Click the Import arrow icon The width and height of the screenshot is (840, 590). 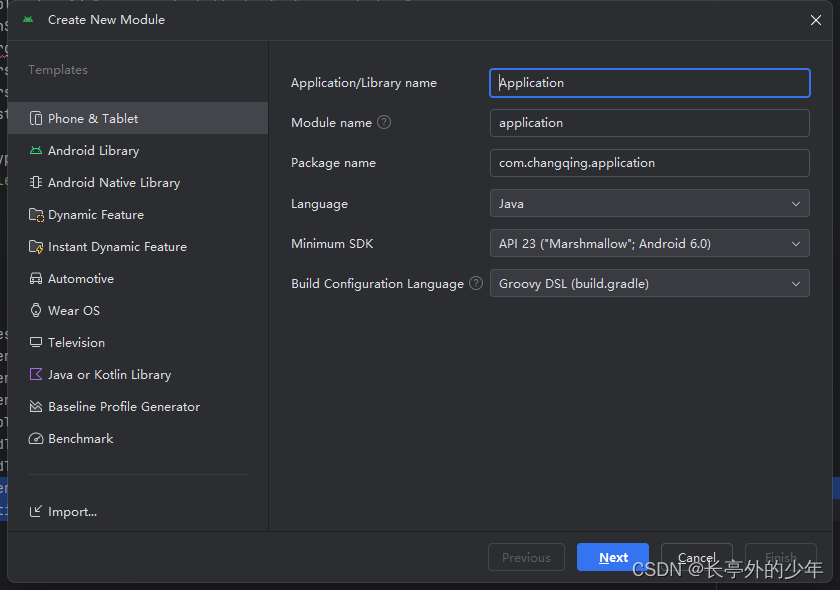pyautogui.click(x=36, y=512)
